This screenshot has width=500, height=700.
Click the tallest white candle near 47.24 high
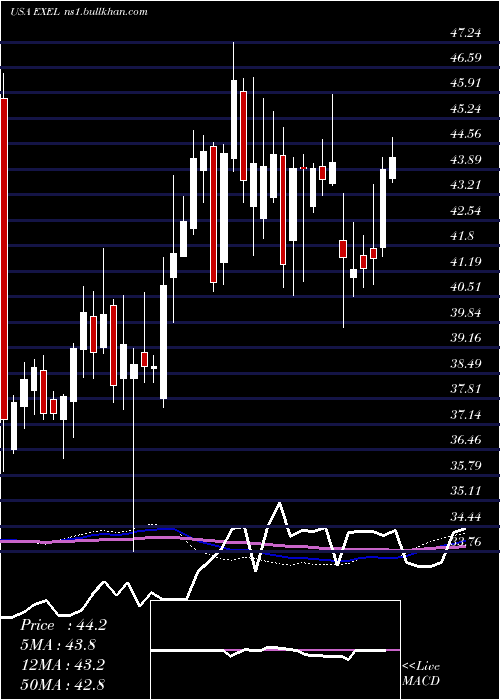pyautogui.click(x=234, y=119)
